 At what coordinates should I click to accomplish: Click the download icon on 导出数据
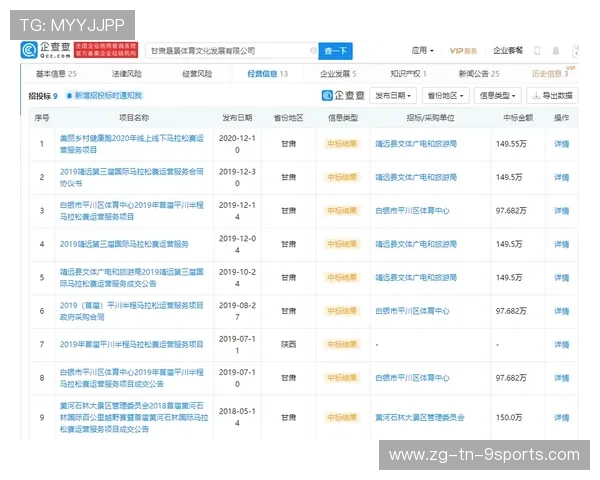[536, 96]
